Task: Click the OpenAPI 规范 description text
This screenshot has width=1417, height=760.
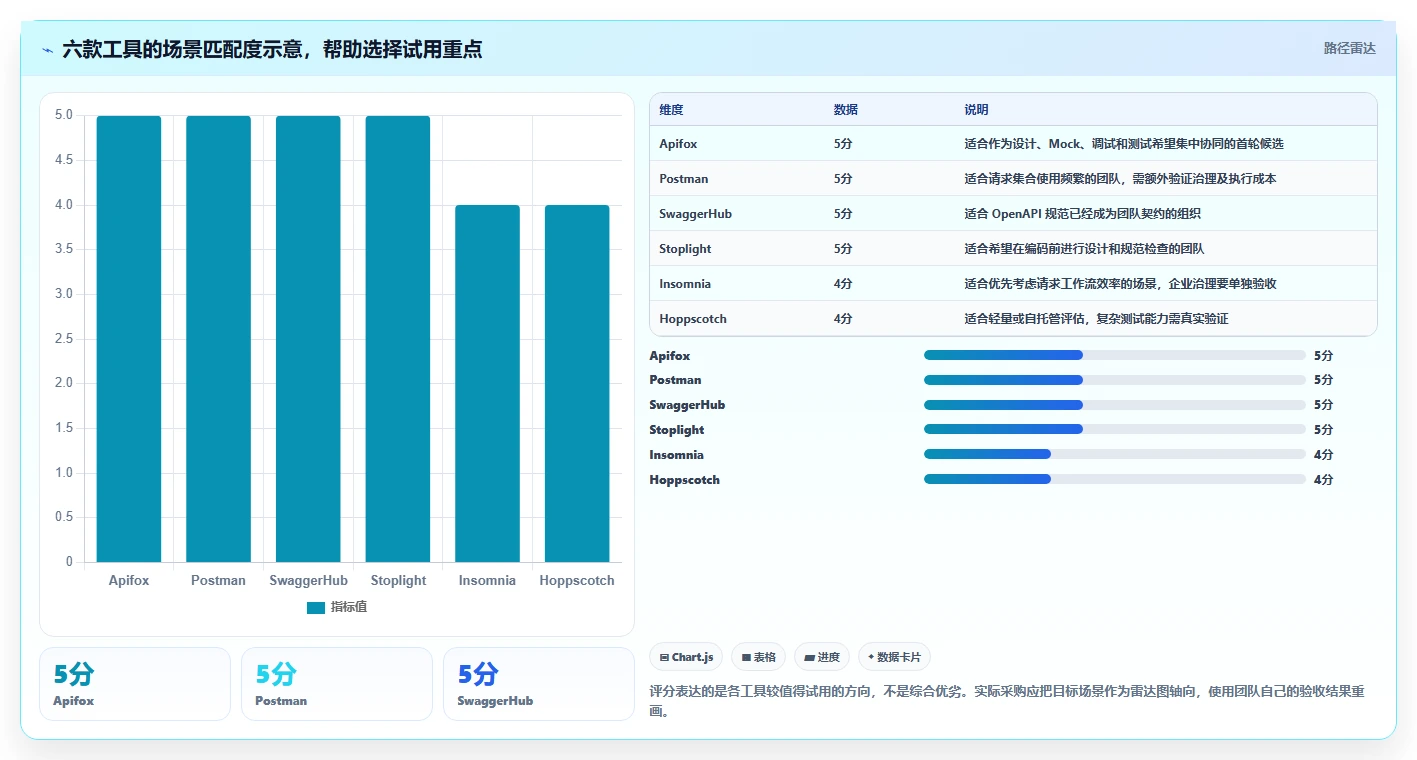Action: coord(1083,214)
